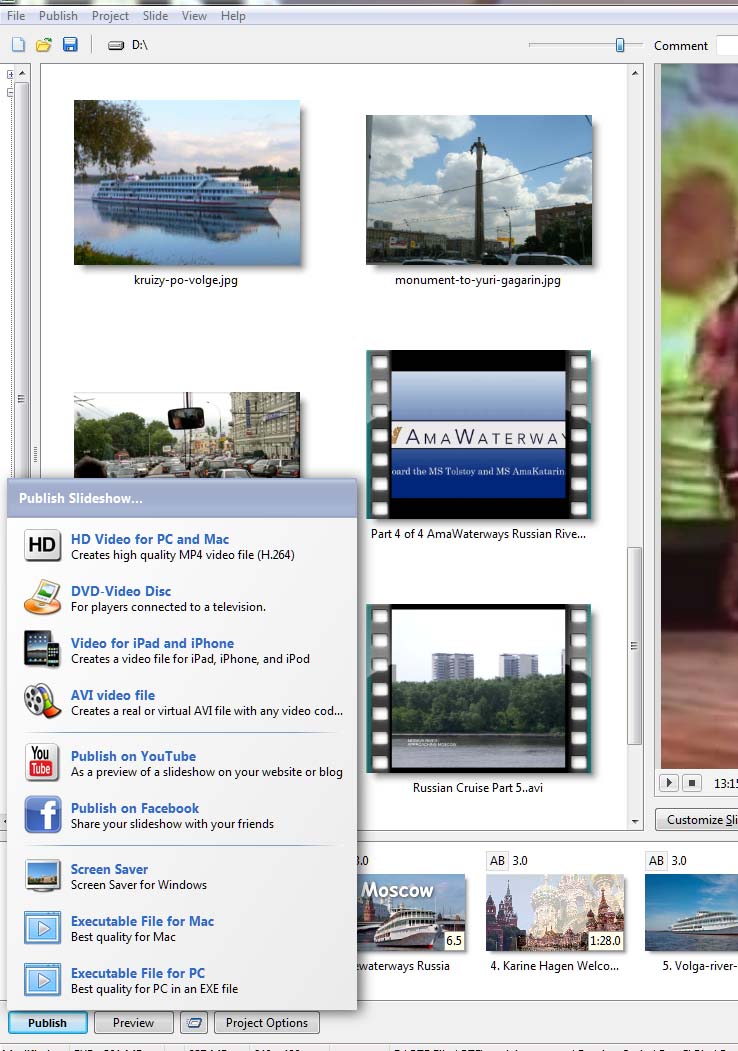This screenshot has height=1051, width=738.
Task: Click the Project Options button
Action: (266, 1023)
